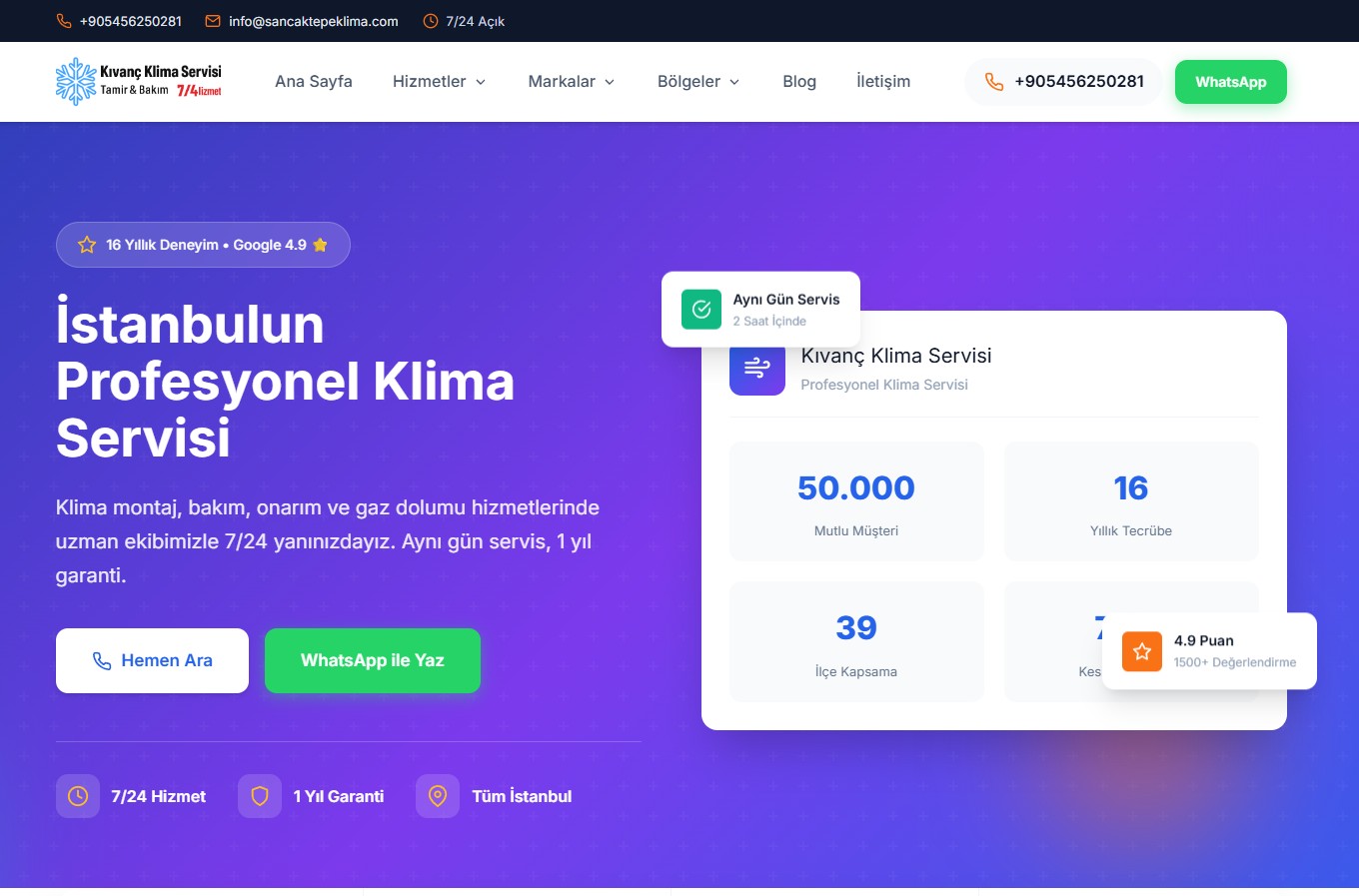Open the Blog page
The height and width of the screenshot is (896, 1359).
(x=798, y=81)
